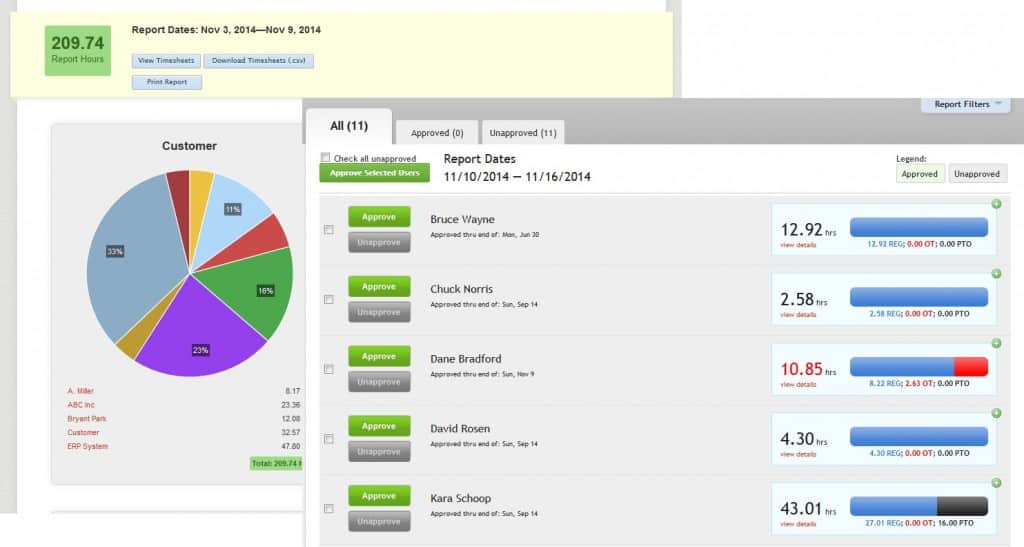Click the dates 11/10/2014 — 11/16/2014
The image size is (1024, 547).
click(517, 177)
